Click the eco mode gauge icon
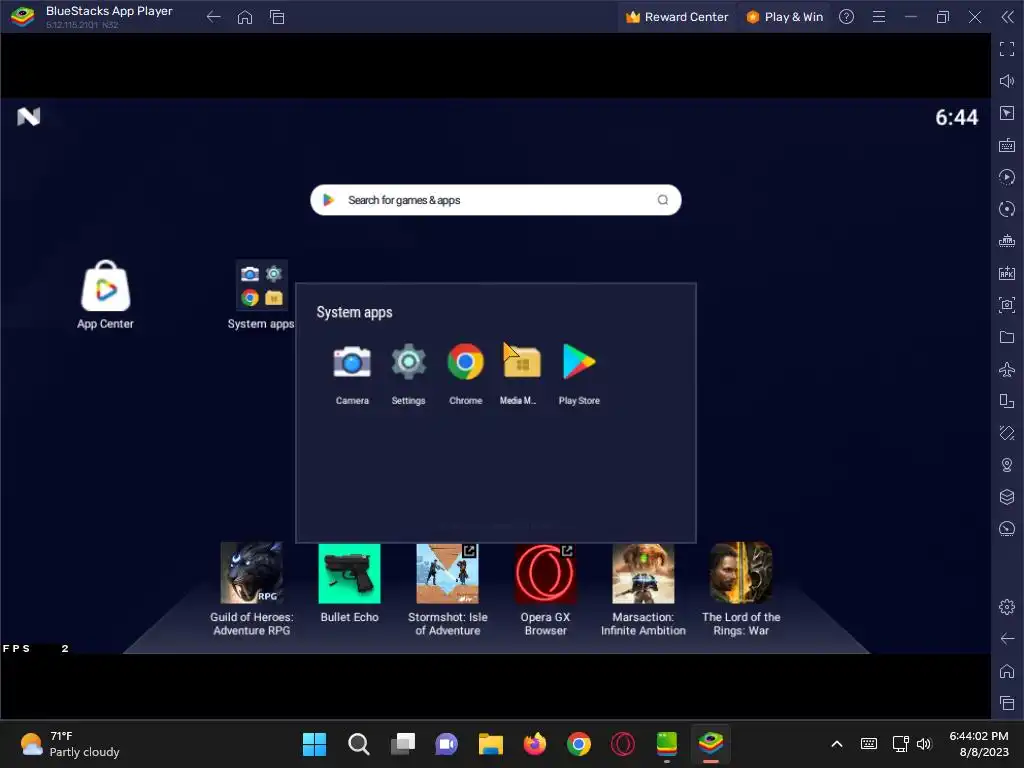This screenshot has width=1024, height=768. click(1007, 528)
